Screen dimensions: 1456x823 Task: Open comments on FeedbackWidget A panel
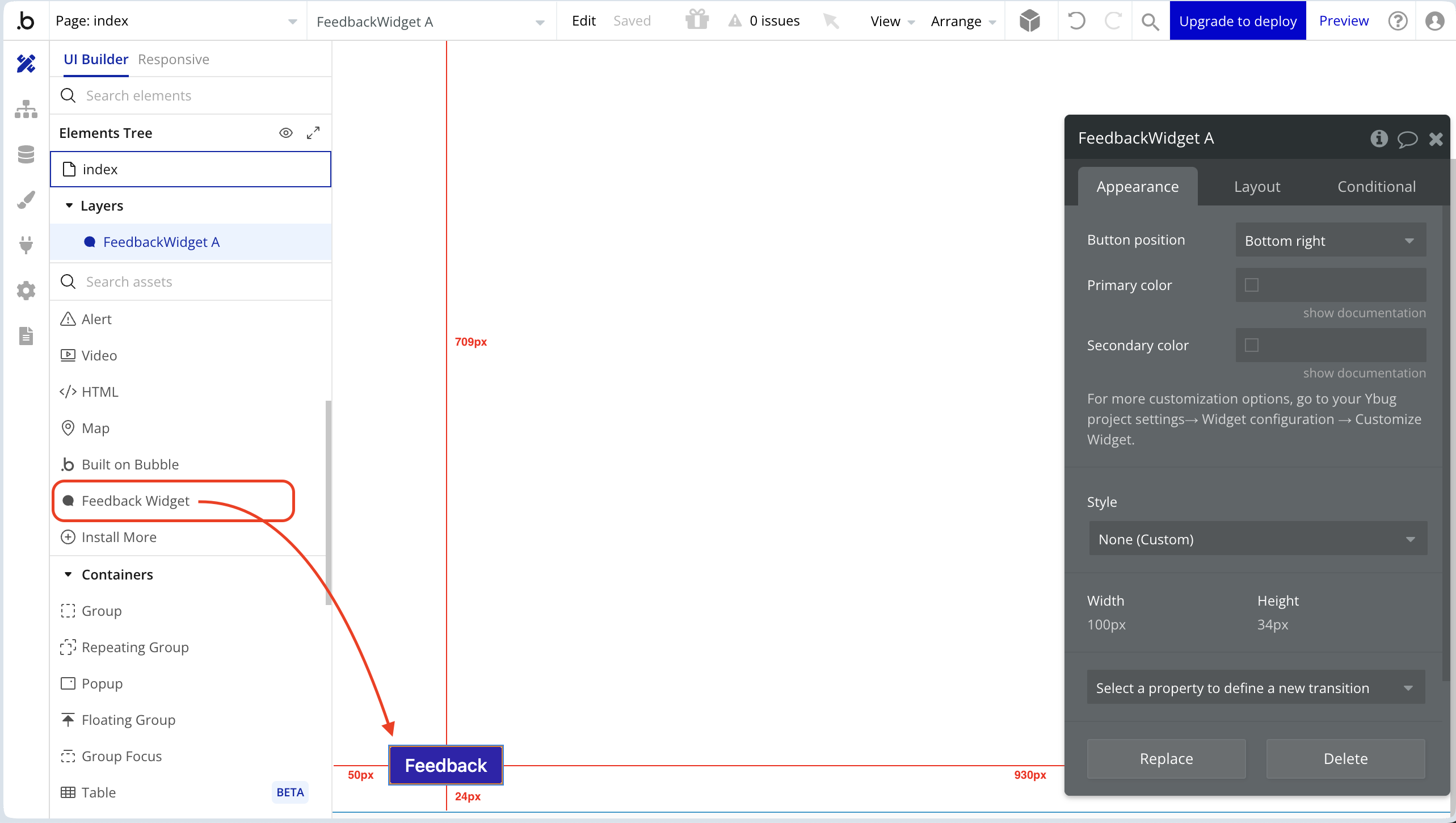pos(1407,139)
